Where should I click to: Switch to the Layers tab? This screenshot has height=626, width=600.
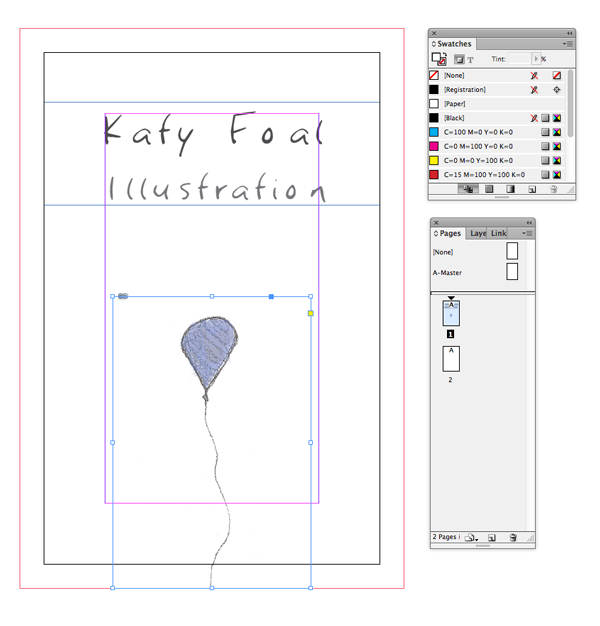[x=478, y=234]
